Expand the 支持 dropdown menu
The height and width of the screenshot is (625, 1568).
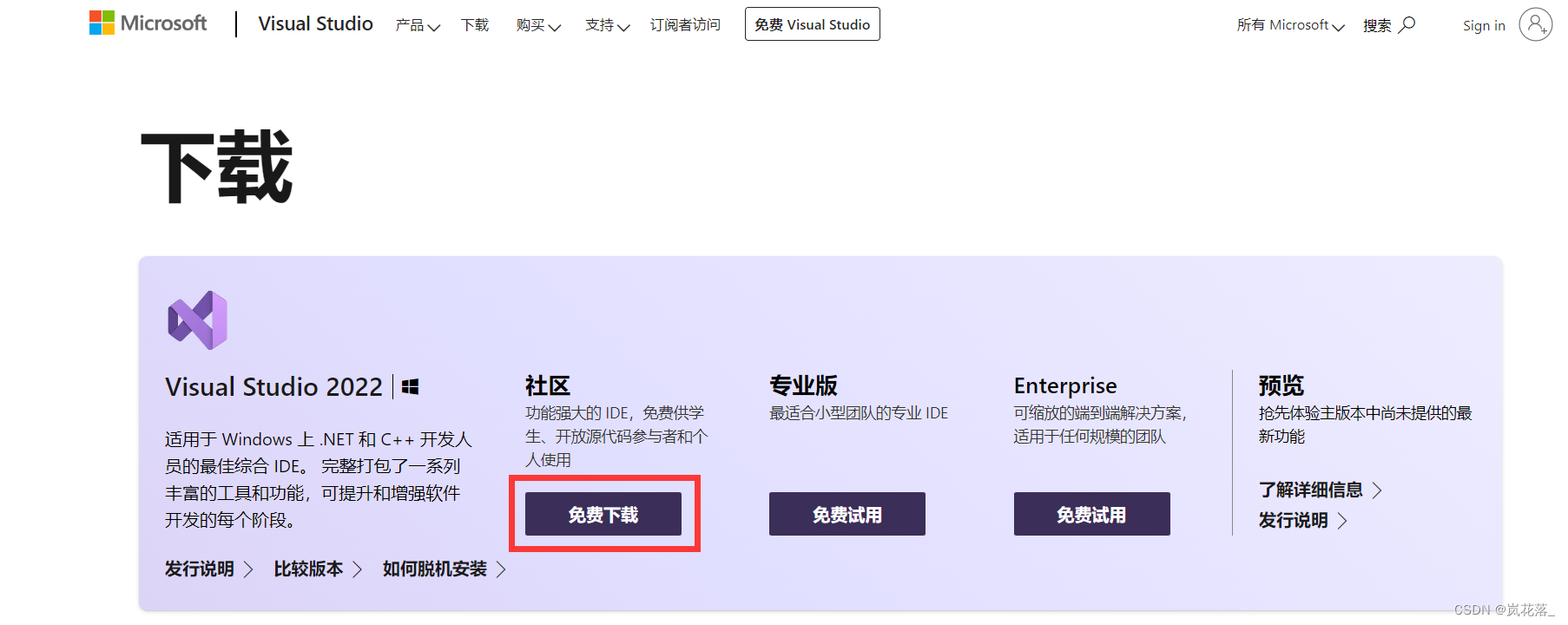(x=607, y=25)
